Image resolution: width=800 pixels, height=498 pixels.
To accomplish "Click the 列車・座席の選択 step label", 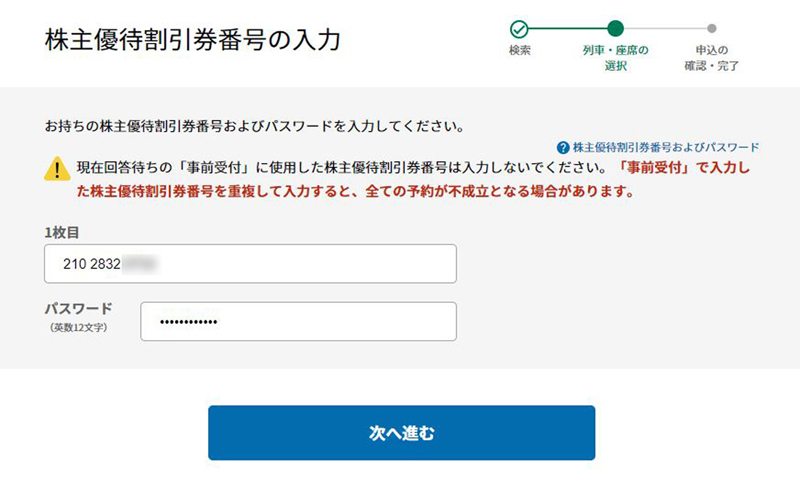I will click(x=615, y=58).
